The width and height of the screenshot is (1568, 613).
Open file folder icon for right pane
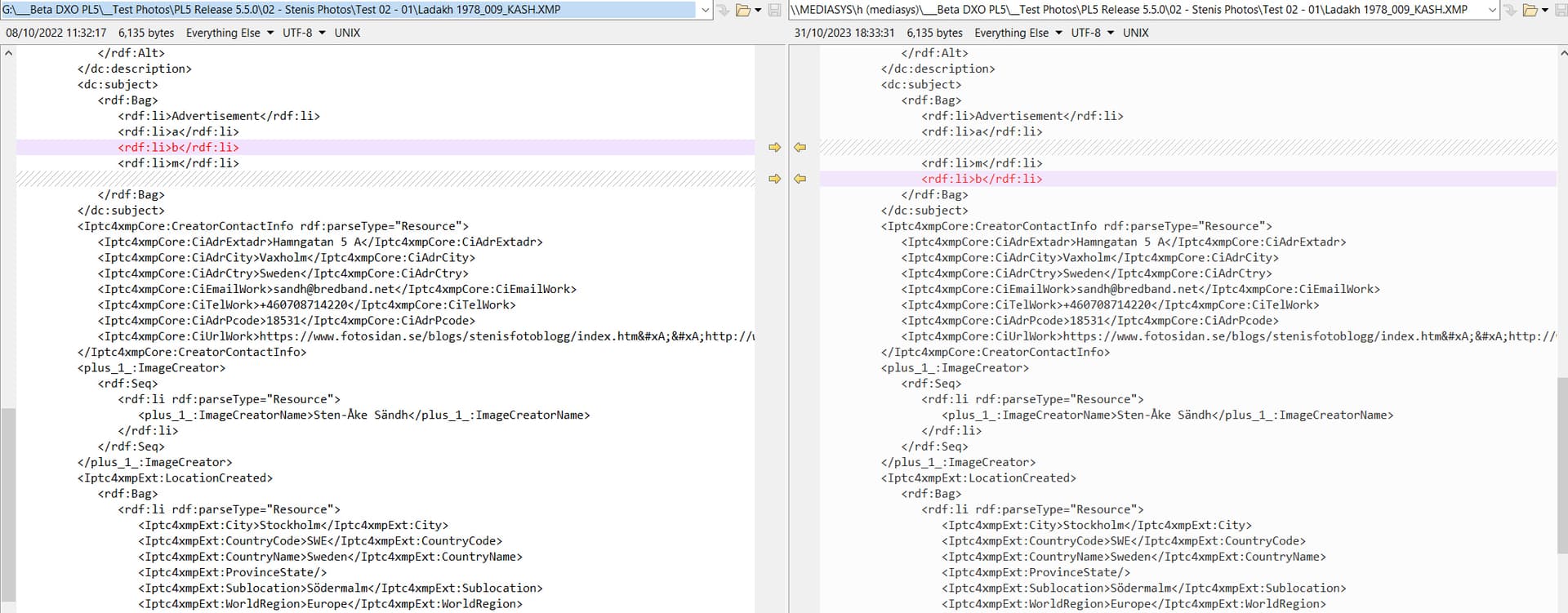tap(1531, 10)
